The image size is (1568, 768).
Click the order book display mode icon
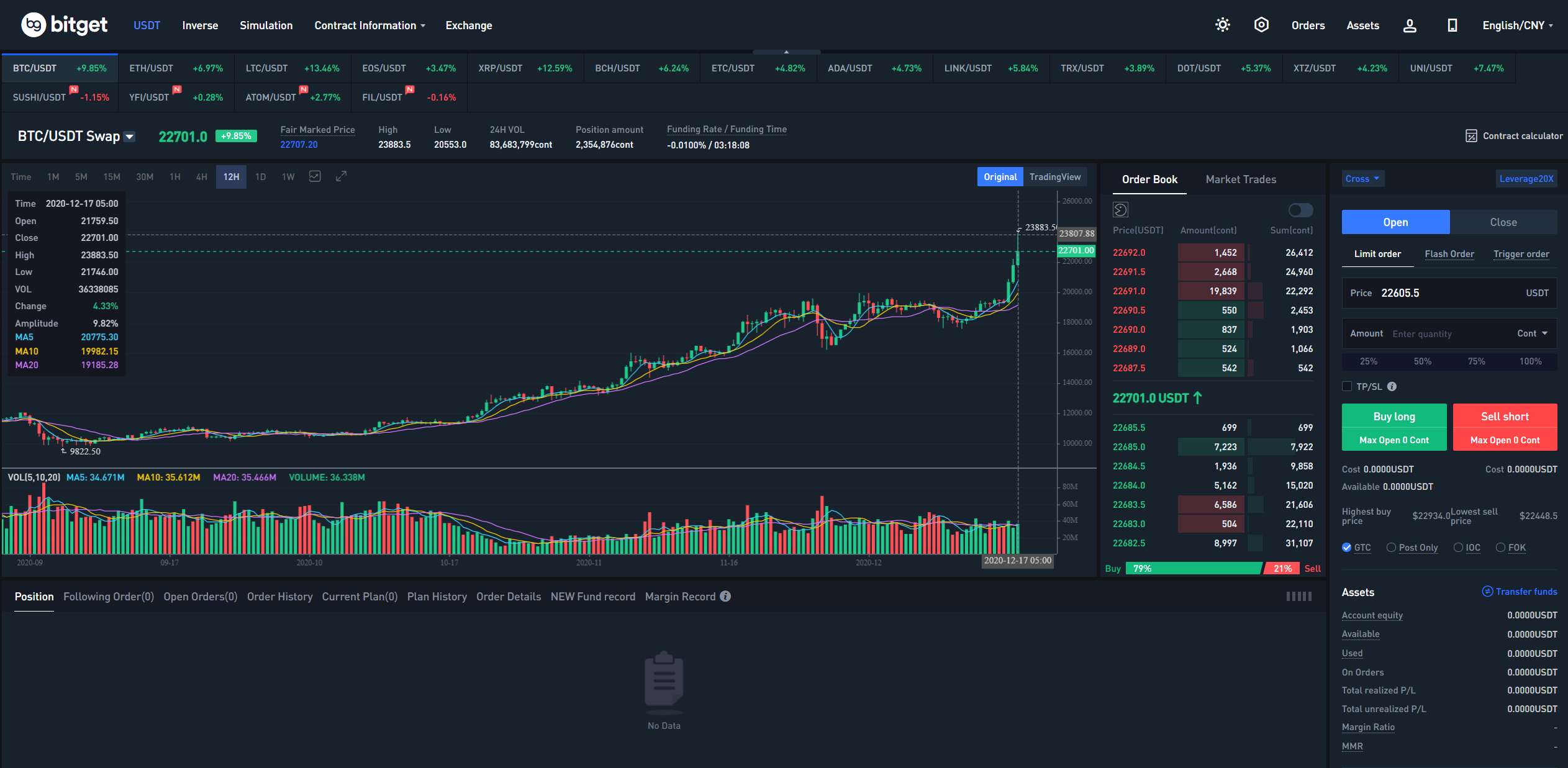1120,210
